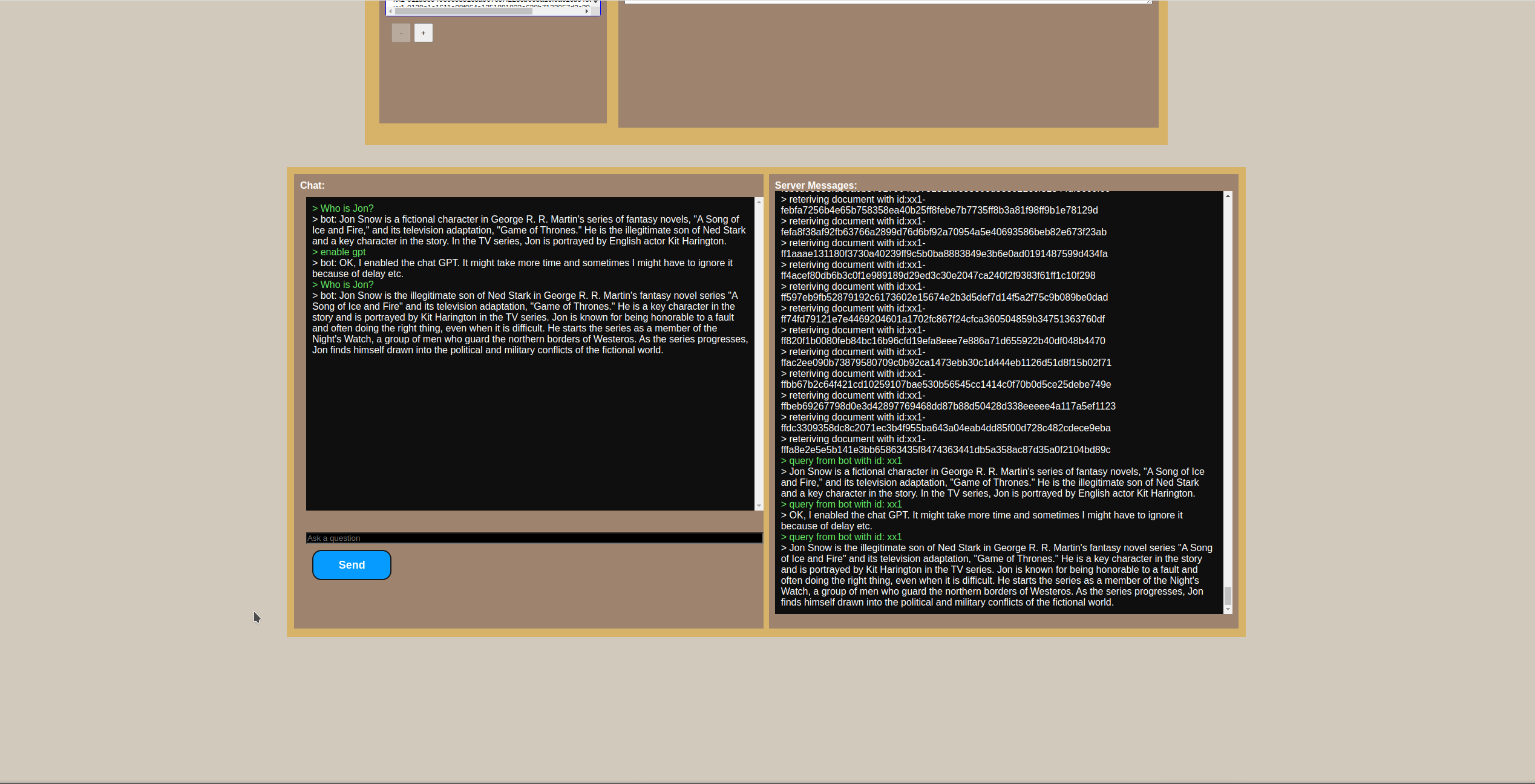
Task: Click left arrow of list's horizontal scrollbar
Action: pyautogui.click(x=390, y=11)
